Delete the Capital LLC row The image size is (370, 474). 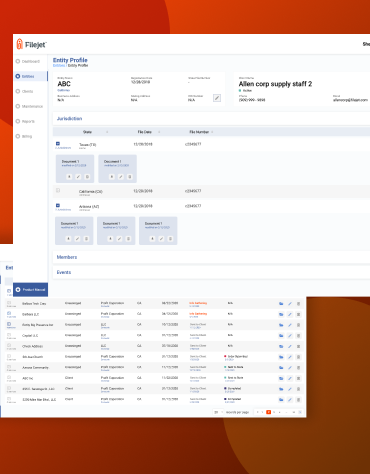click(x=298, y=336)
